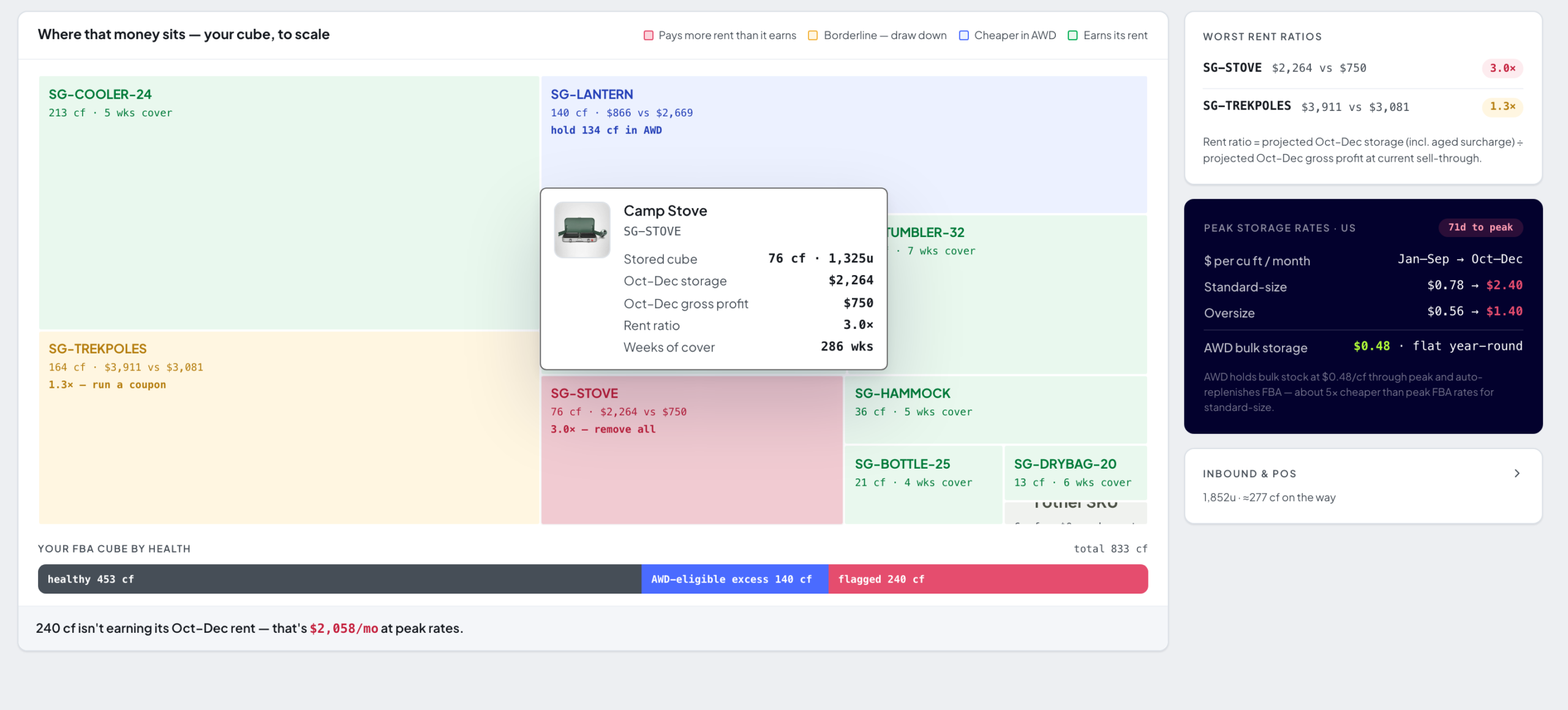Click '213 cf · 5 wks cover' on cooler tile
This screenshot has width=1568, height=710.
110,113
